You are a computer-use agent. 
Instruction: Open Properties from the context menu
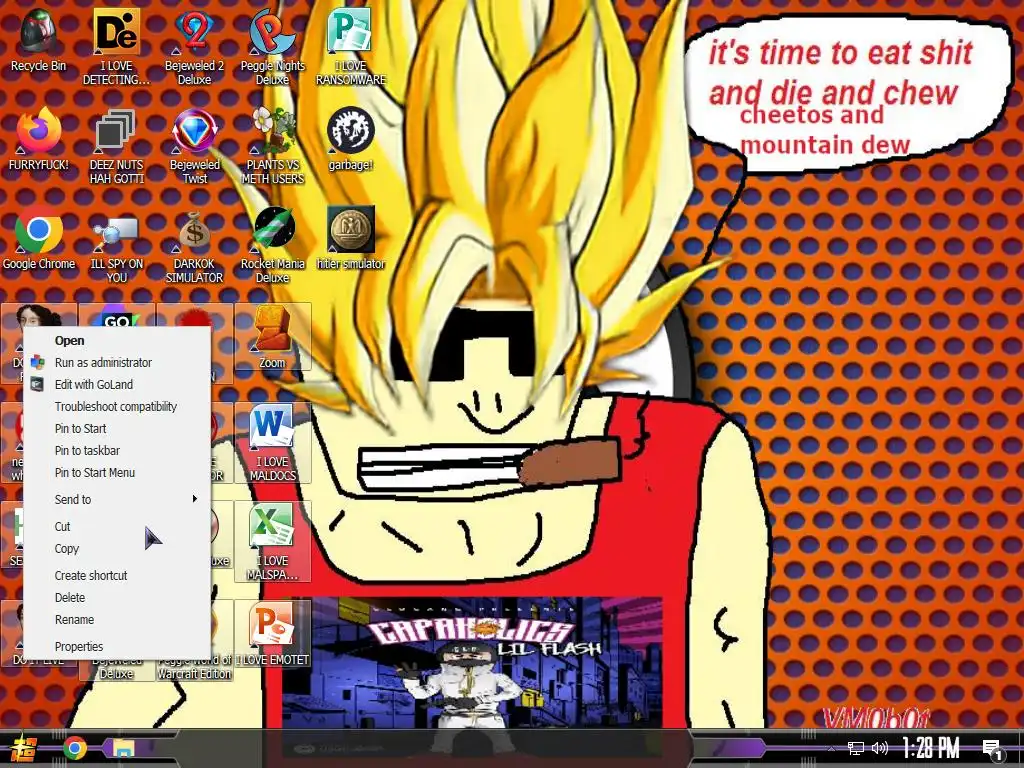117,647
